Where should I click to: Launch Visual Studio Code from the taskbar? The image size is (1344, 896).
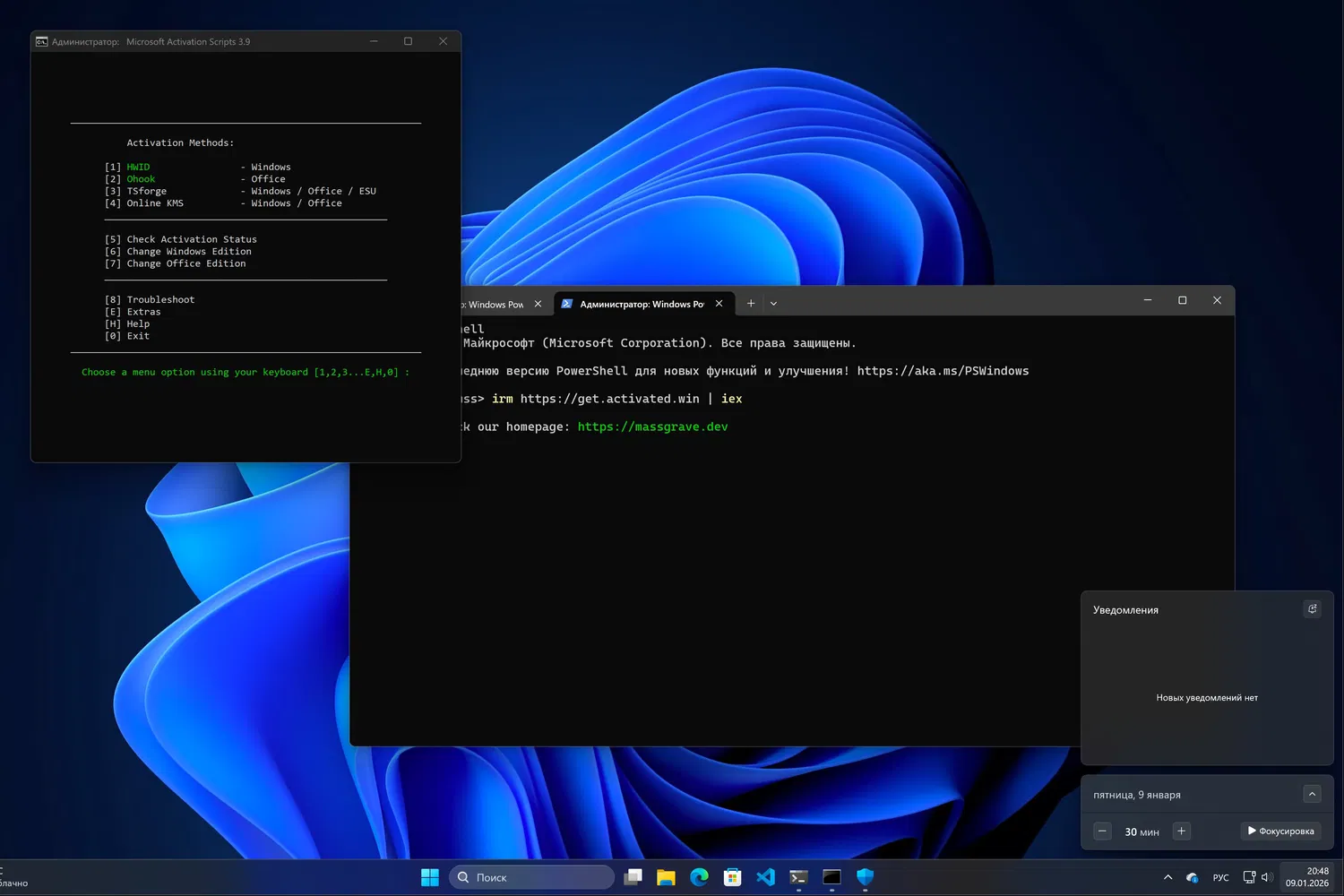765,877
